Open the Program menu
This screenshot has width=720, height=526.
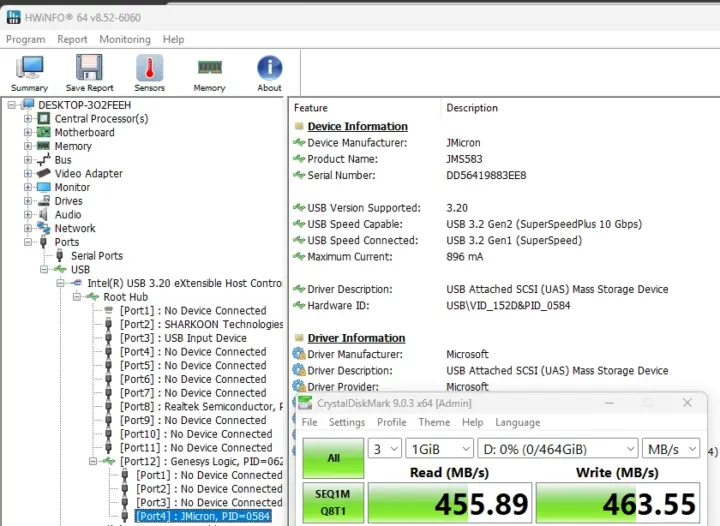coord(26,39)
